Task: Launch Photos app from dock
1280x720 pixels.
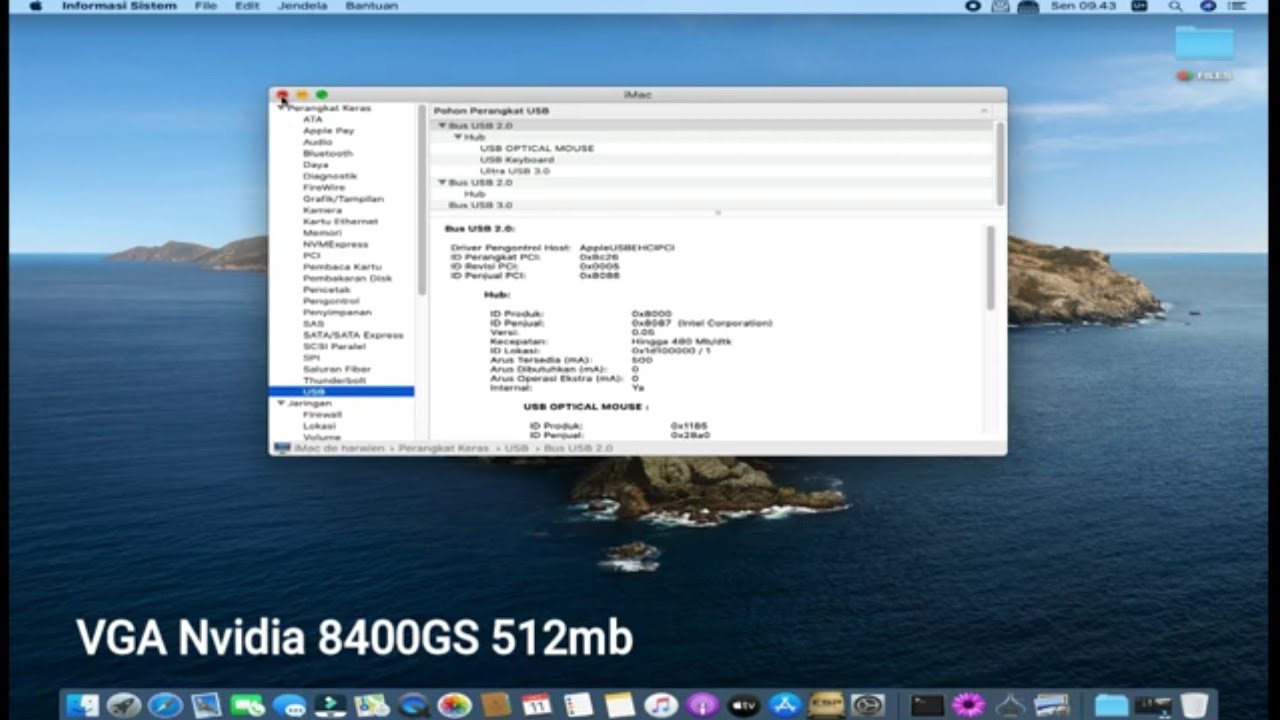Action: 454,705
